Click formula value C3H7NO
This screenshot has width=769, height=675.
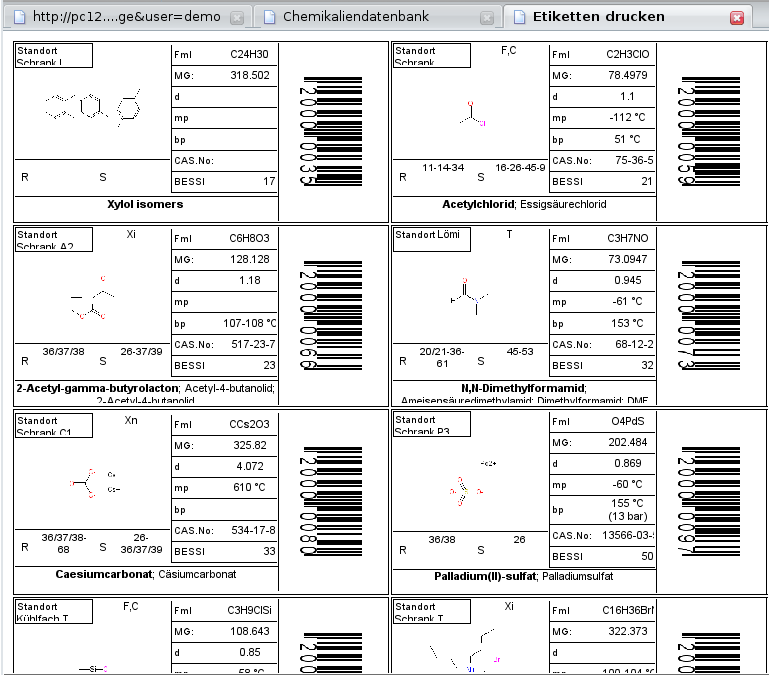tap(627, 238)
